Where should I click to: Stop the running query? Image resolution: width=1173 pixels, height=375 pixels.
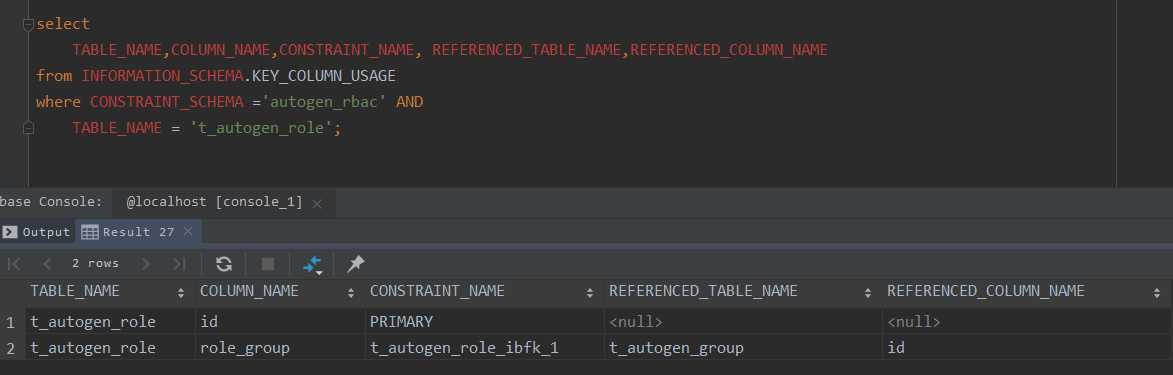[x=268, y=263]
